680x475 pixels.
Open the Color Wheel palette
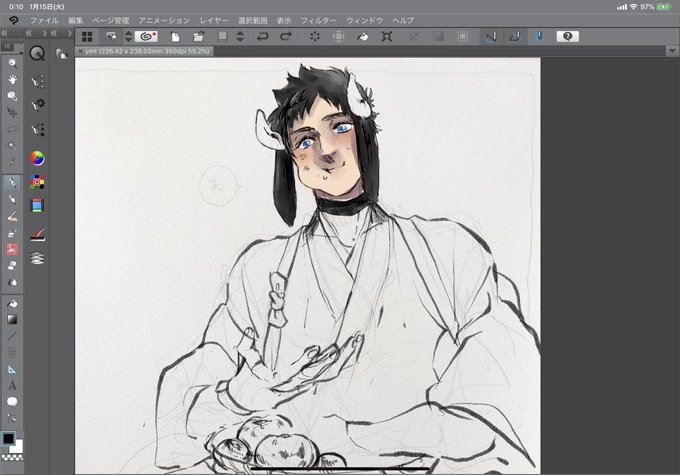coord(37,159)
